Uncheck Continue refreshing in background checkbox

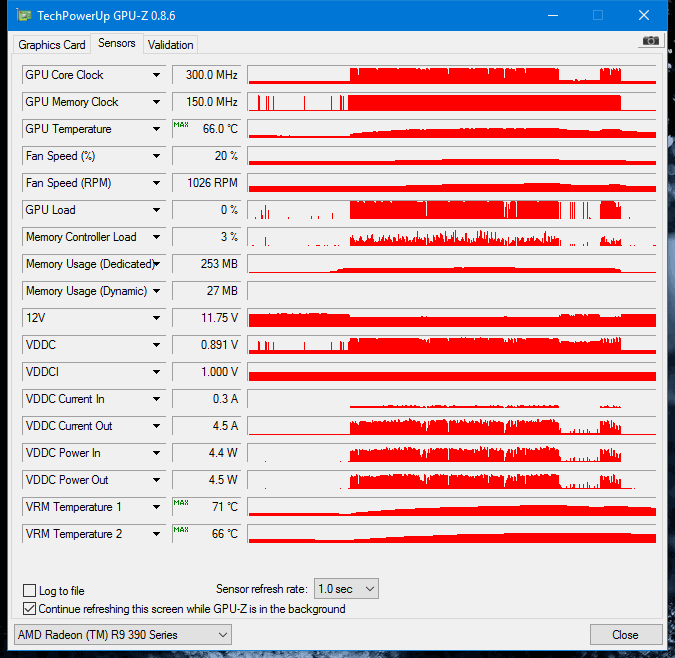(x=29, y=609)
